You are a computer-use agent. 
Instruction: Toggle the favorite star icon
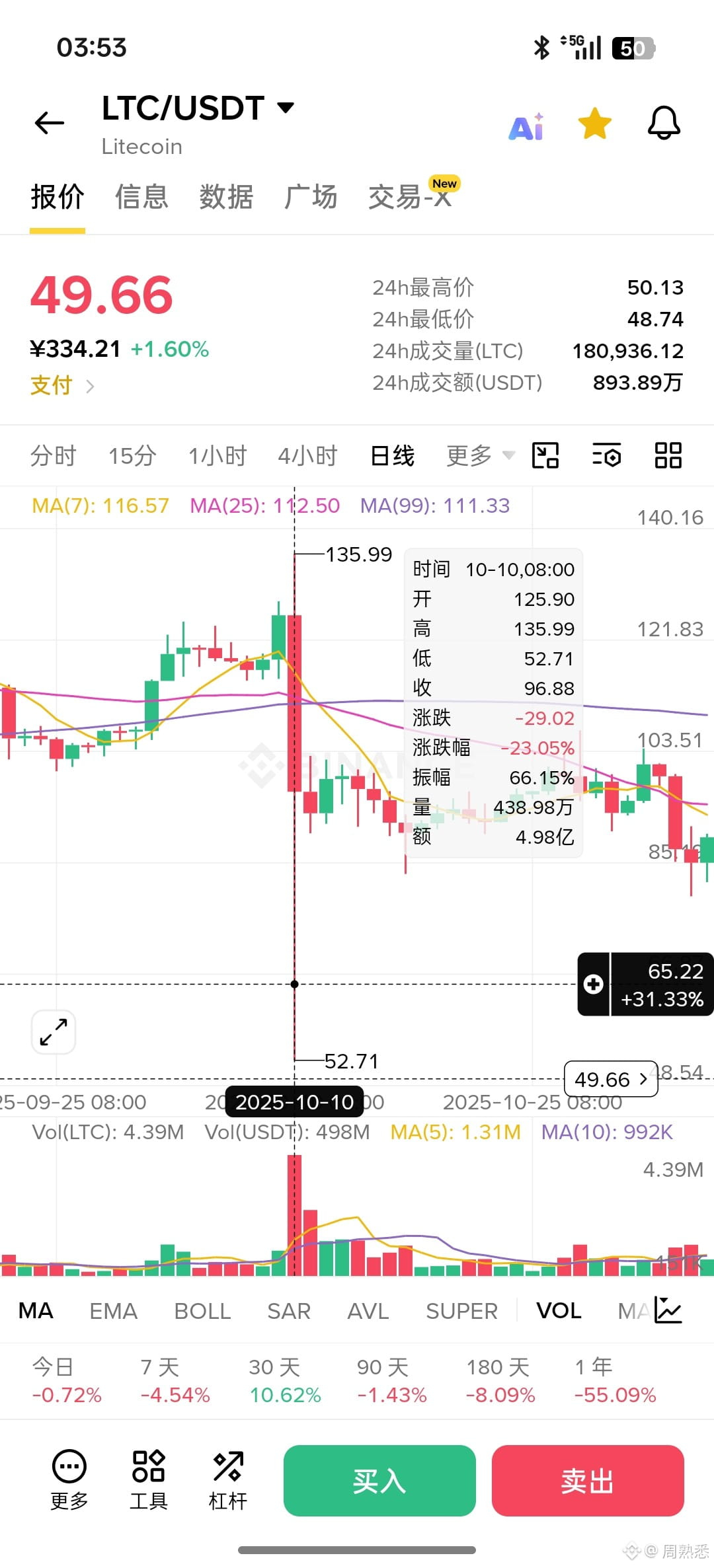[595, 124]
